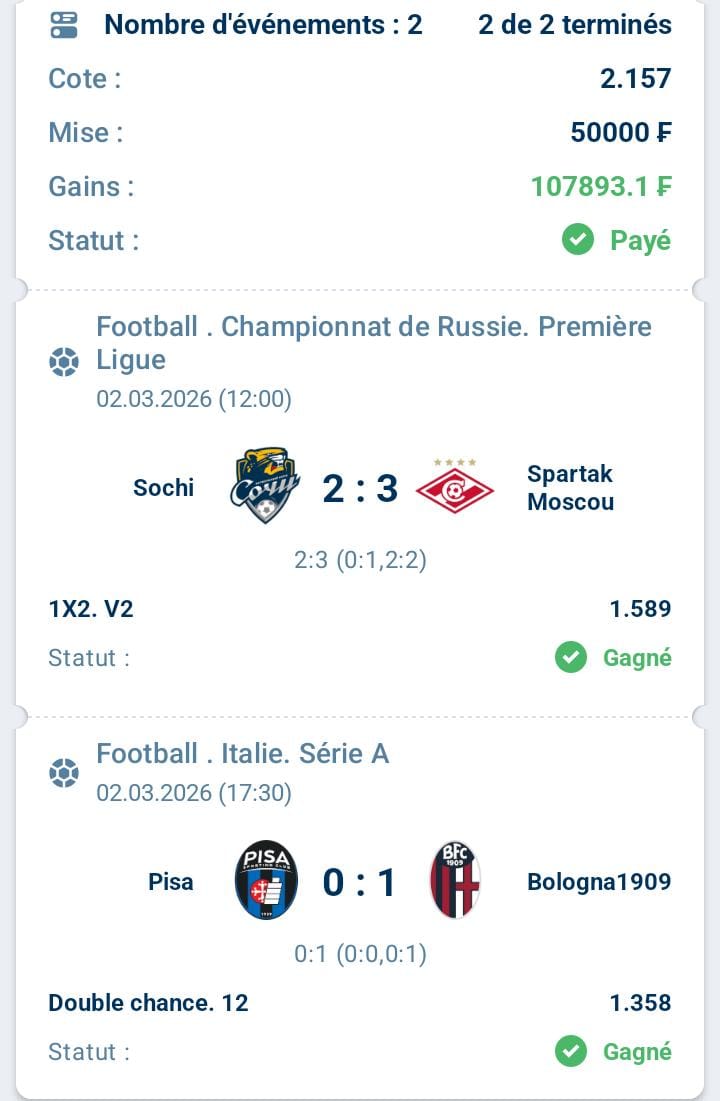Click the green Payé checkmark icon

[x=578, y=240]
